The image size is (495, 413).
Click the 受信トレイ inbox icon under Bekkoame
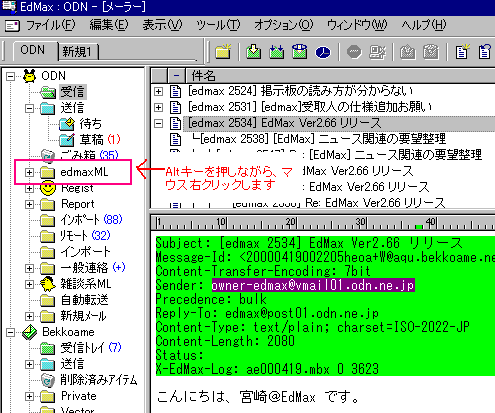tap(48, 348)
